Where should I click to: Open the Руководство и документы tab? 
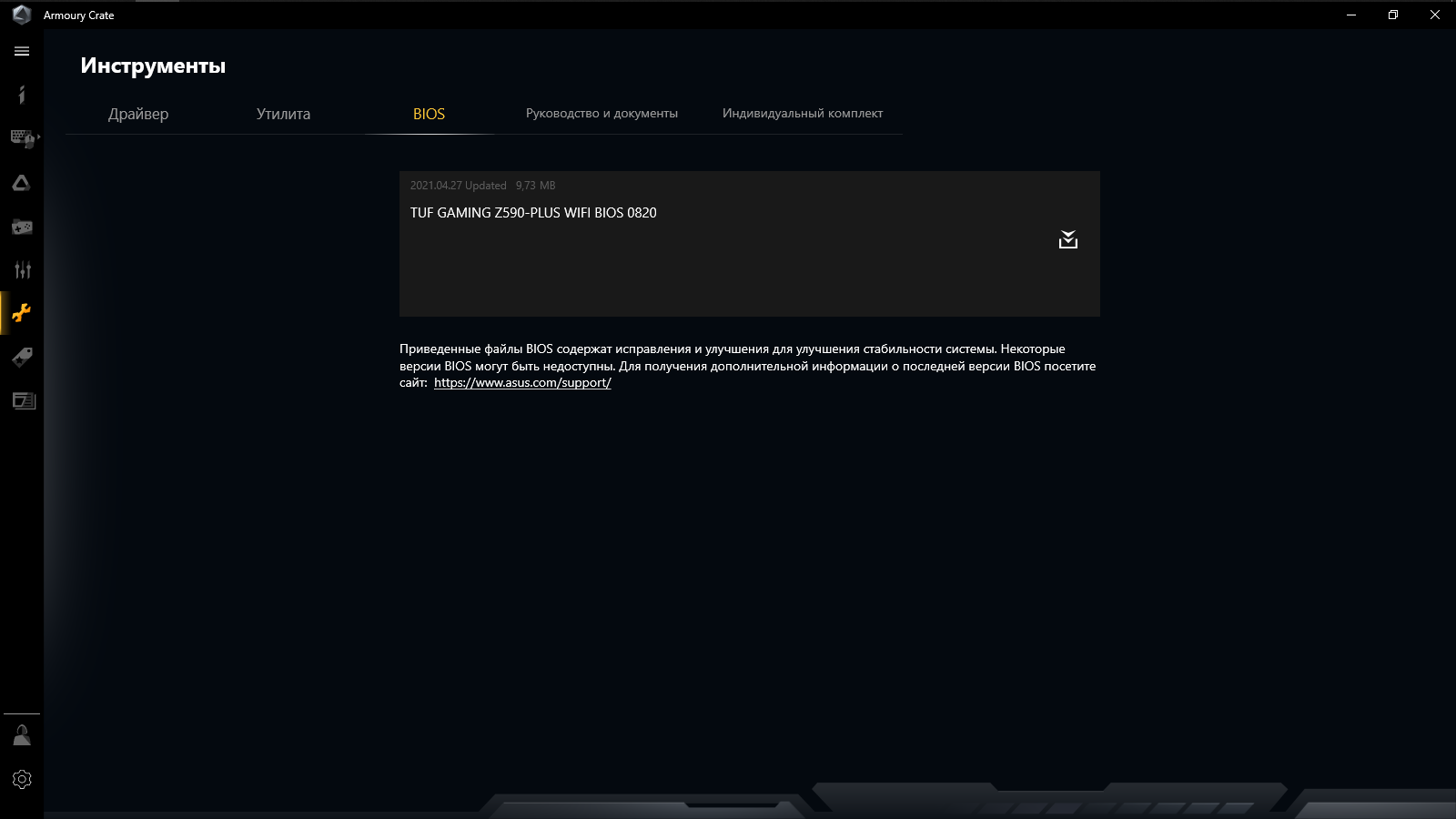[602, 114]
